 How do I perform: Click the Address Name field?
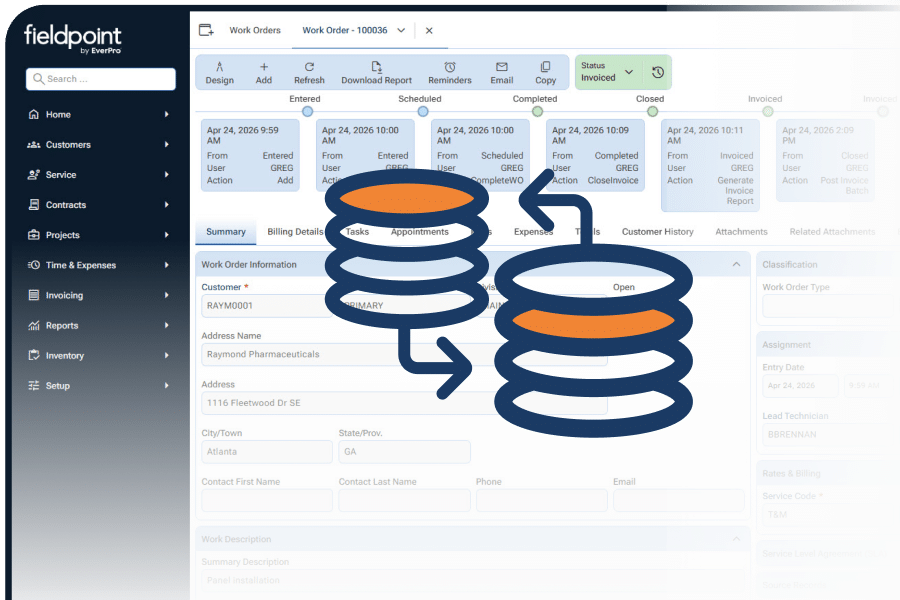[x=404, y=354]
